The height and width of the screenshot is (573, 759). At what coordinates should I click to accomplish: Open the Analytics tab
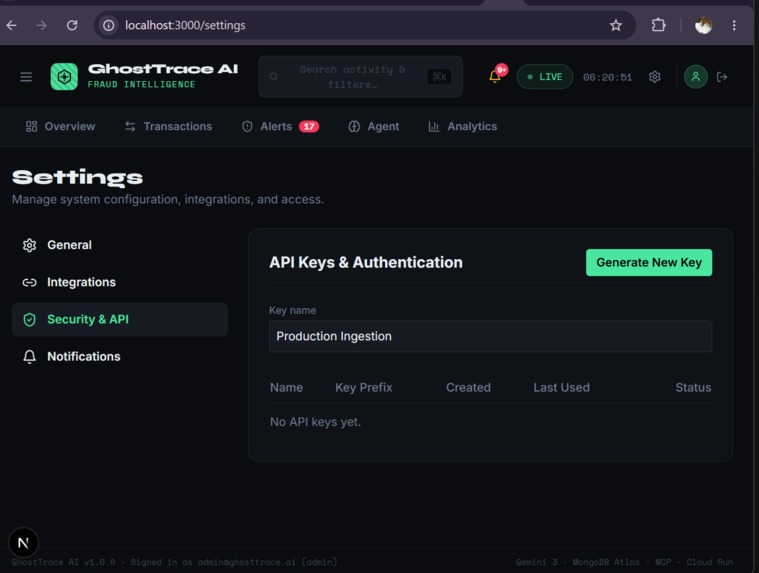pyautogui.click(x=462, y=126)
